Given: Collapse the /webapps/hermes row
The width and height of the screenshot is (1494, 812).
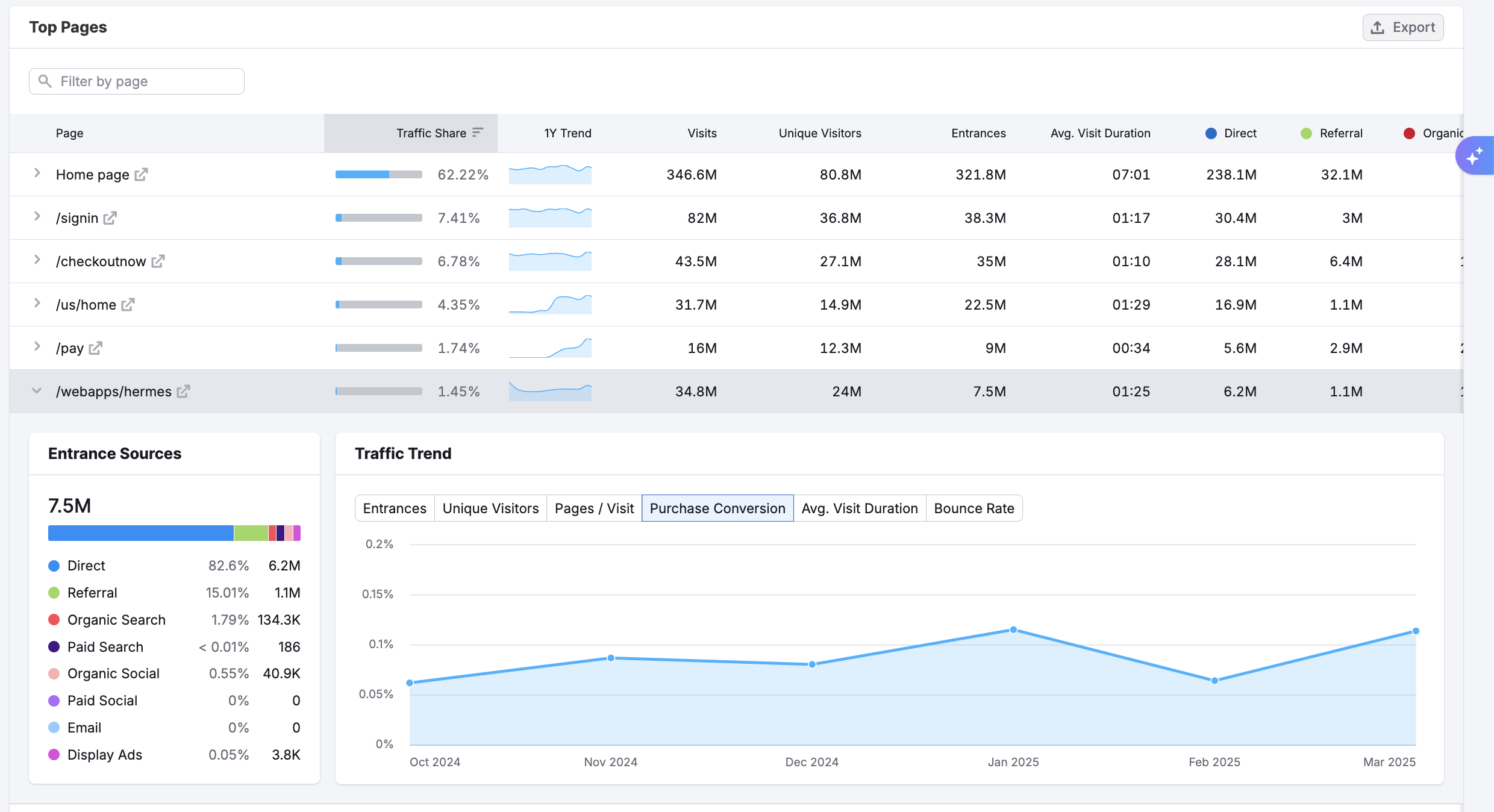Looking at the screenshot, I should (x=37, y=391).
